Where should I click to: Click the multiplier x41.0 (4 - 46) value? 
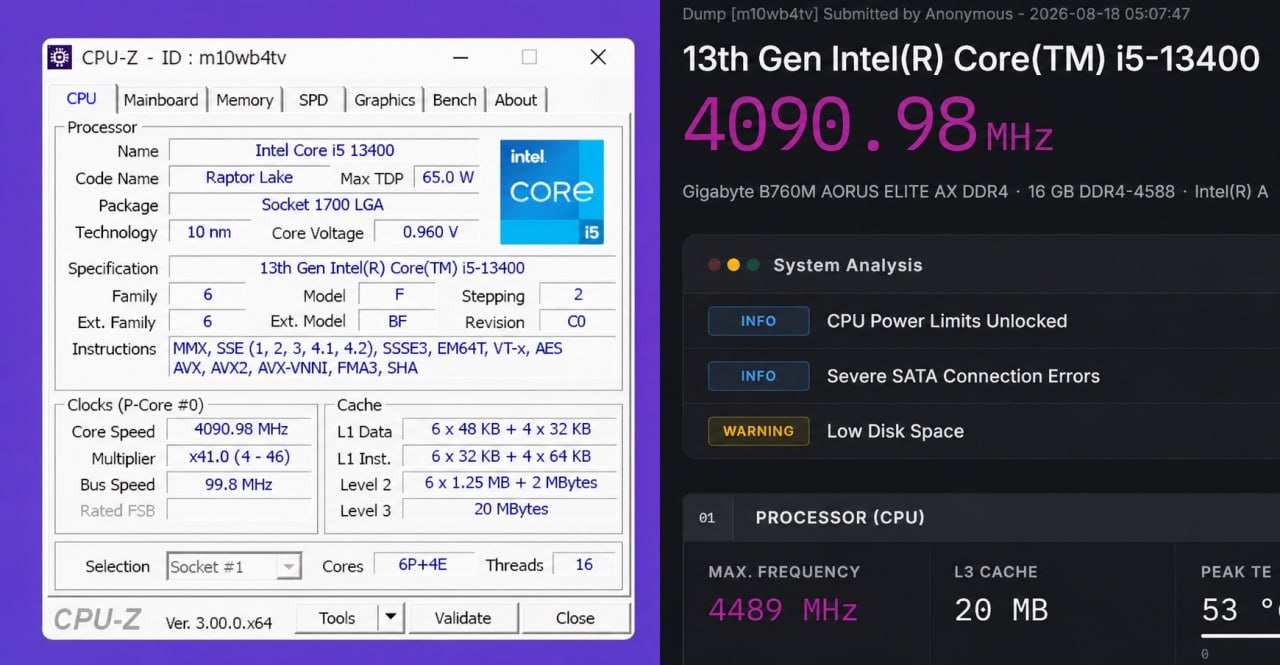click(239, 457)
